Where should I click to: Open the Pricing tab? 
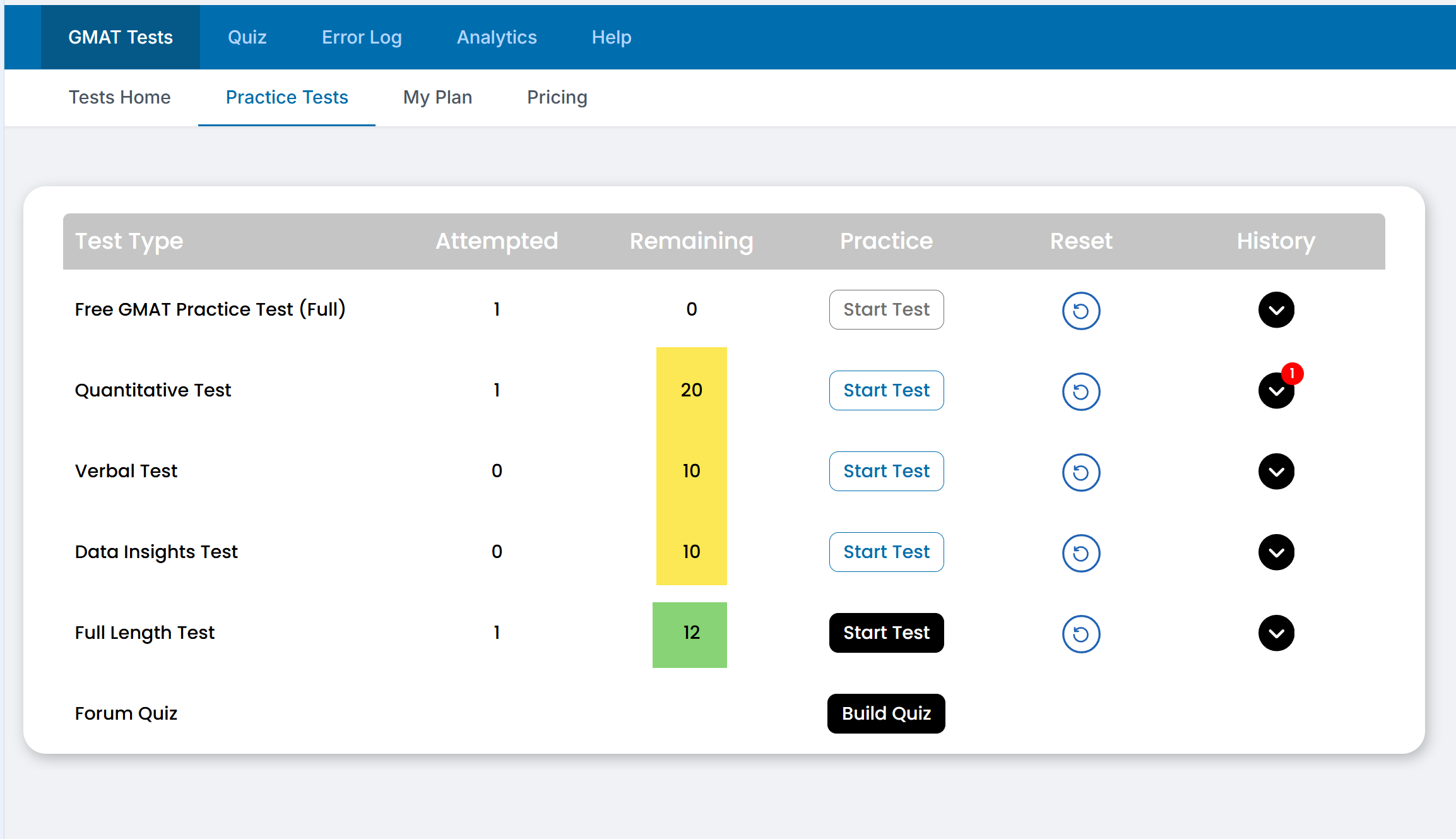tap(557, 97)
